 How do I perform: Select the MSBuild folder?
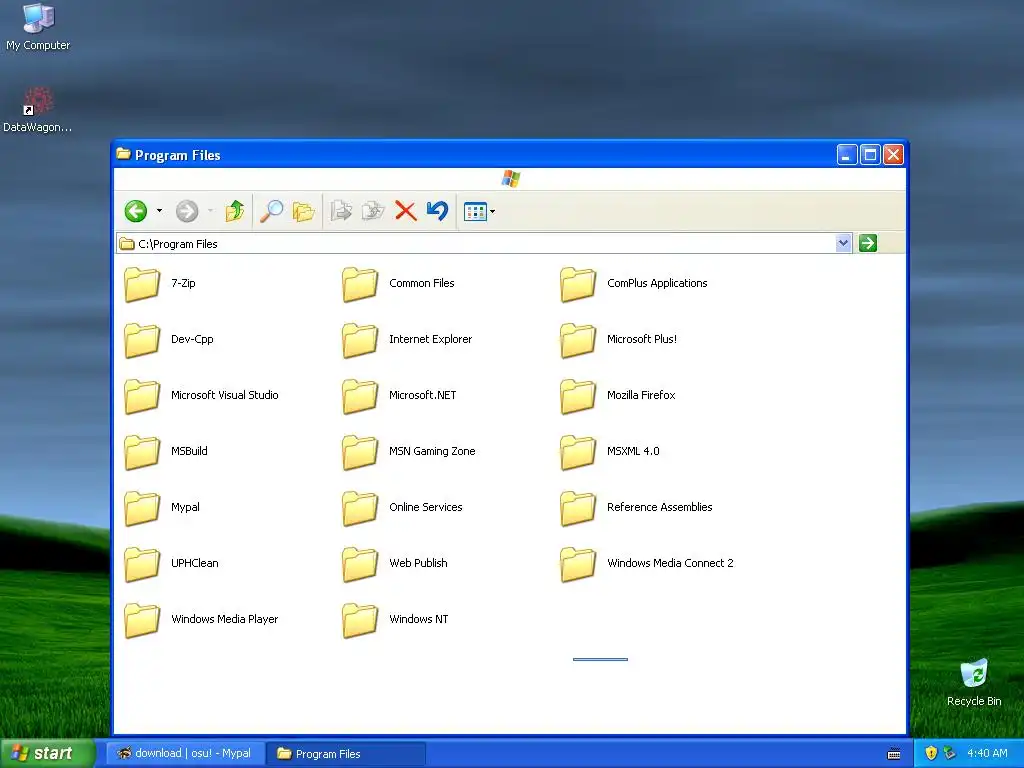point(166,452)
